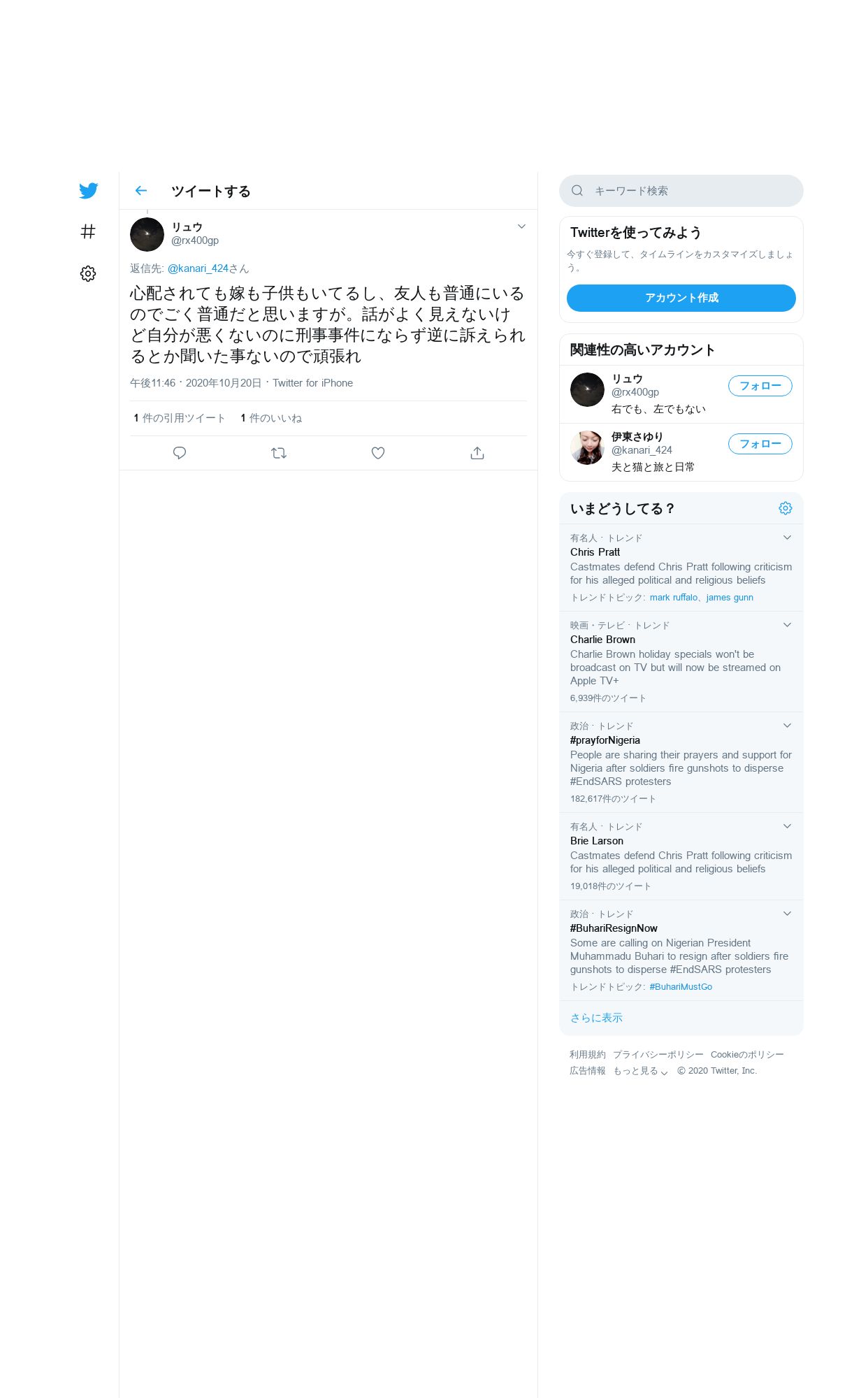Retweet using the retweet arrows icon

tap(279, 453)
